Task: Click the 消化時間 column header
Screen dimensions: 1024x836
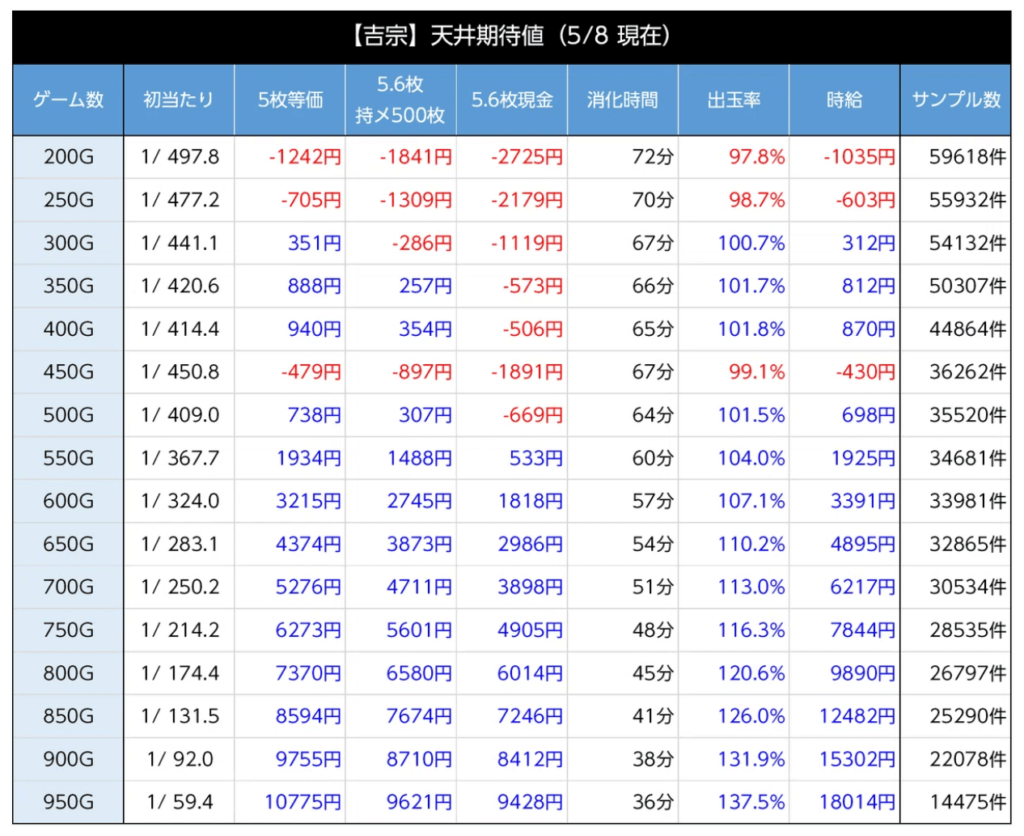Action: [622, 100]
